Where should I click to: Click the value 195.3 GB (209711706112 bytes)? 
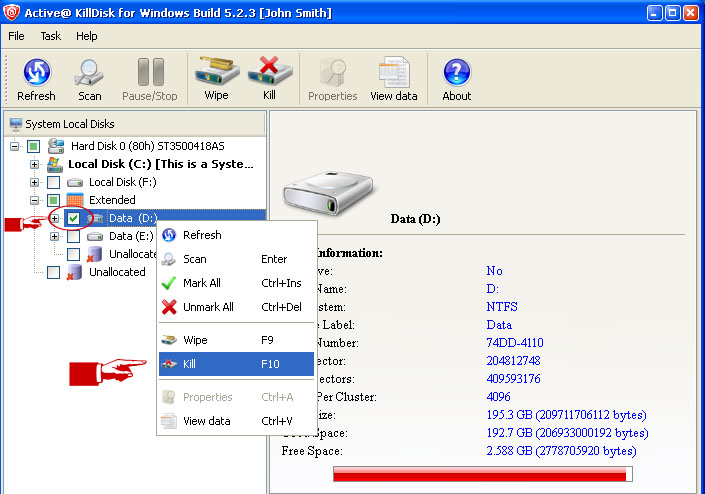click(567, 415)
